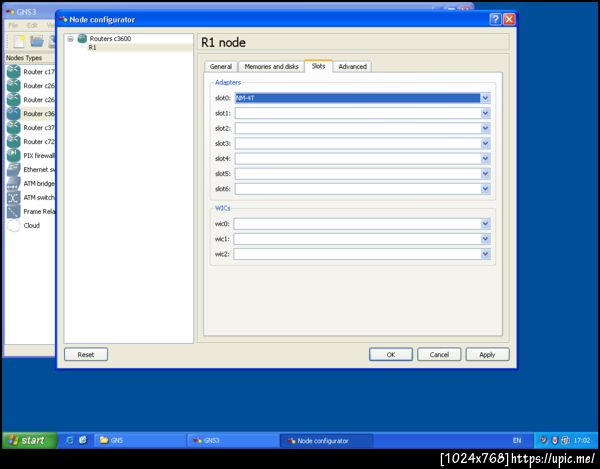
Task: Open the second quick launch icon next to start
Action: tap(83, 440)
